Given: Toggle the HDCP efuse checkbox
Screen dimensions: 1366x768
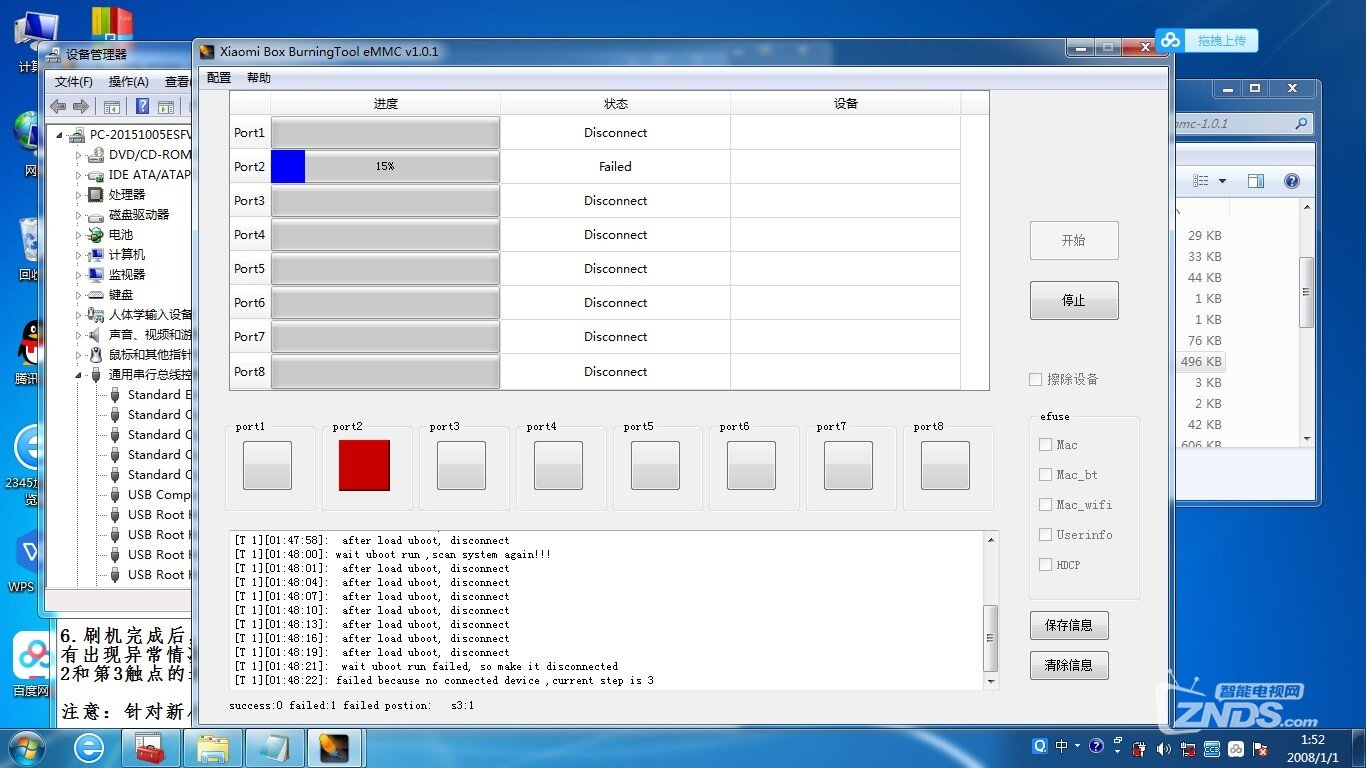Looking at the screenshot, I should pos(1045,565).
